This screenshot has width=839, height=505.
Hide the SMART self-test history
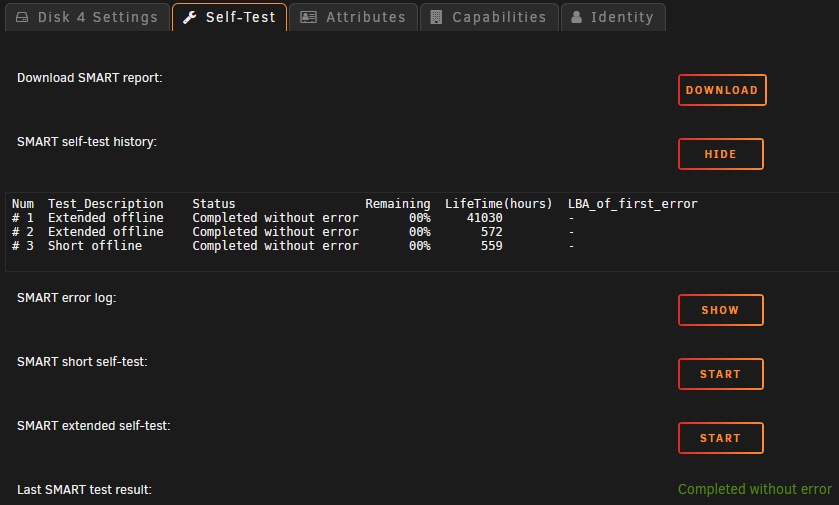[720, 154]
